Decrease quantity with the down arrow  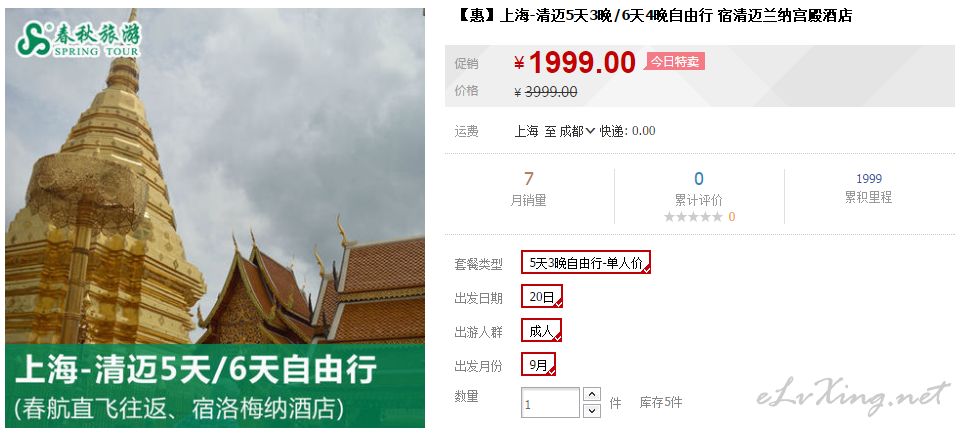coord(591,411)
